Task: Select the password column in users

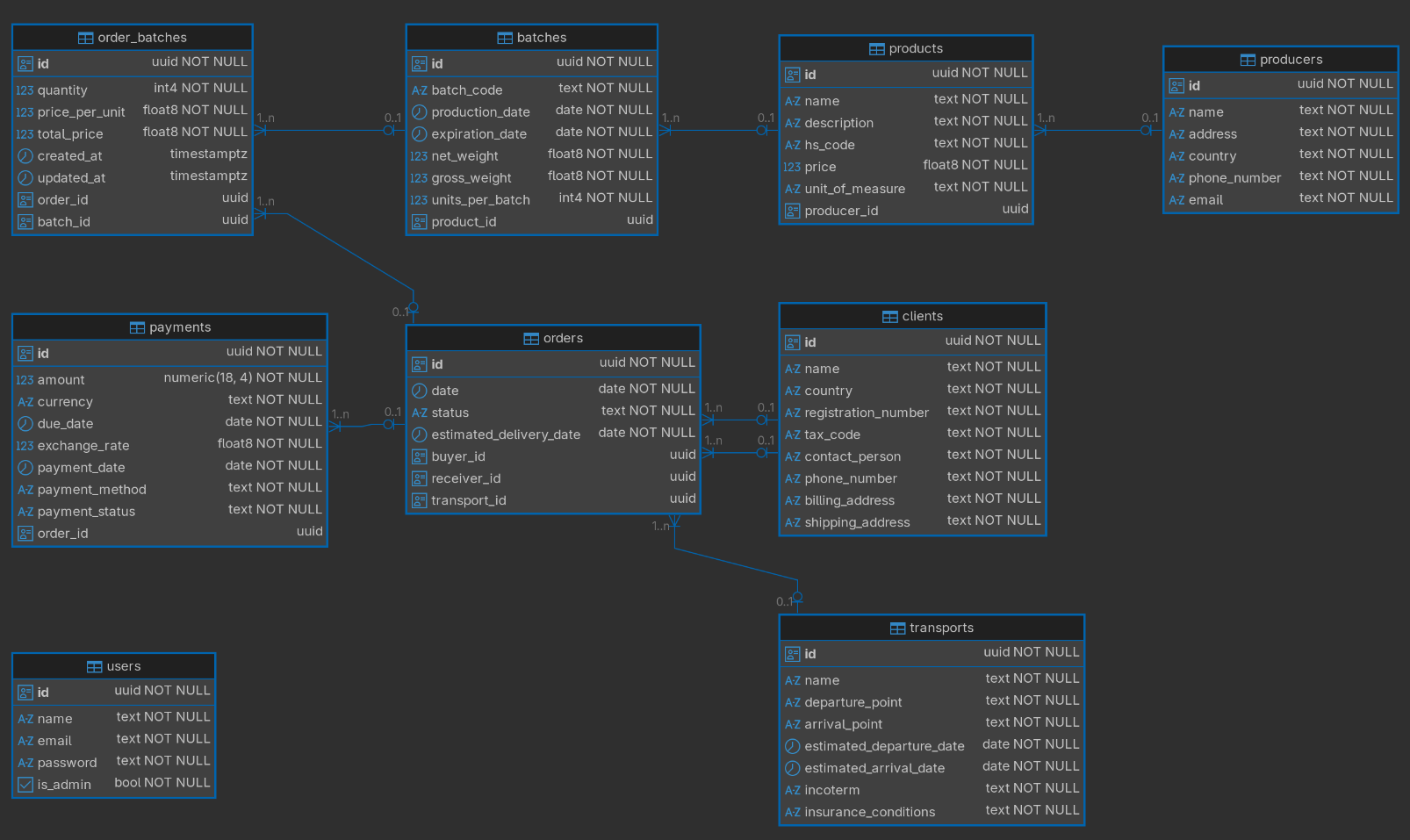Action: click(67, 763)
